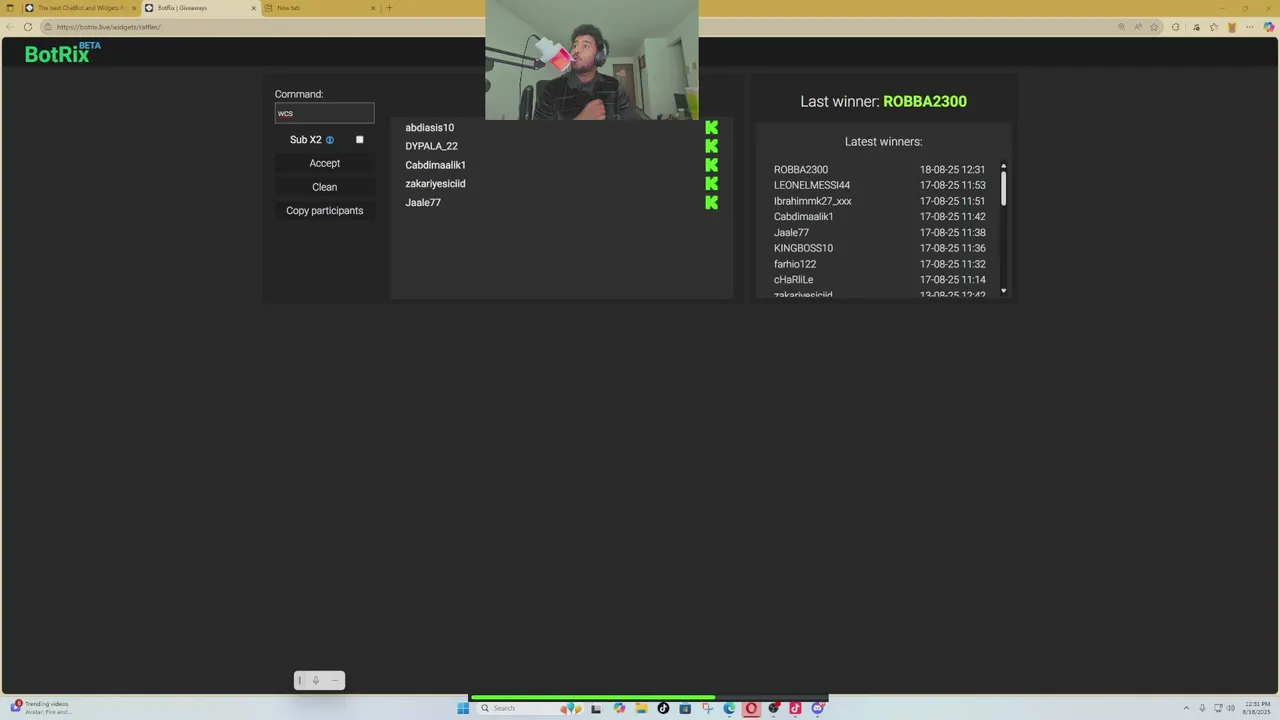
Task: Open a new browser tab with plus
Action: click(x=389, y=8)
